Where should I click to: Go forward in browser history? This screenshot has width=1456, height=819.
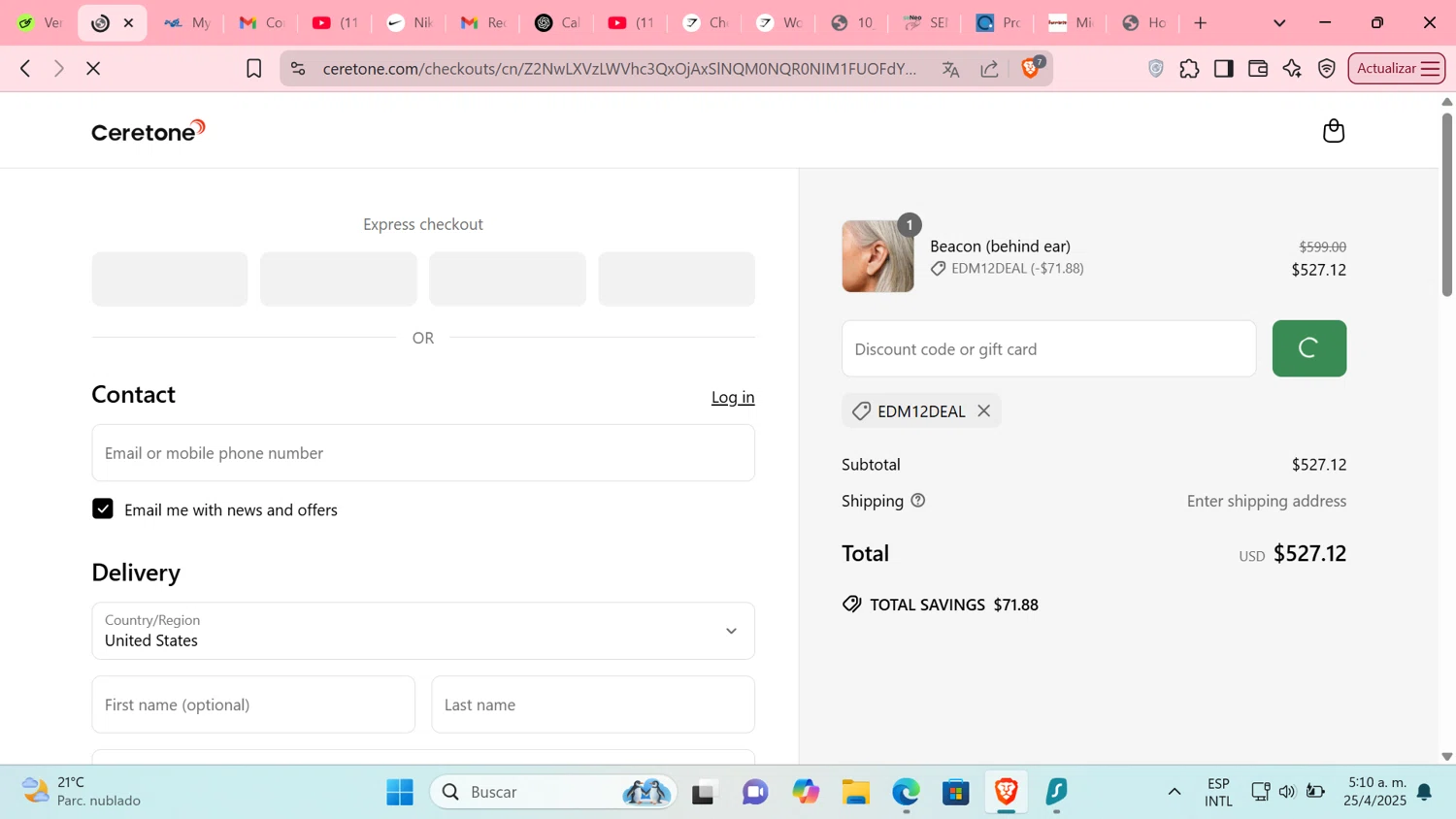coord(59,68)
